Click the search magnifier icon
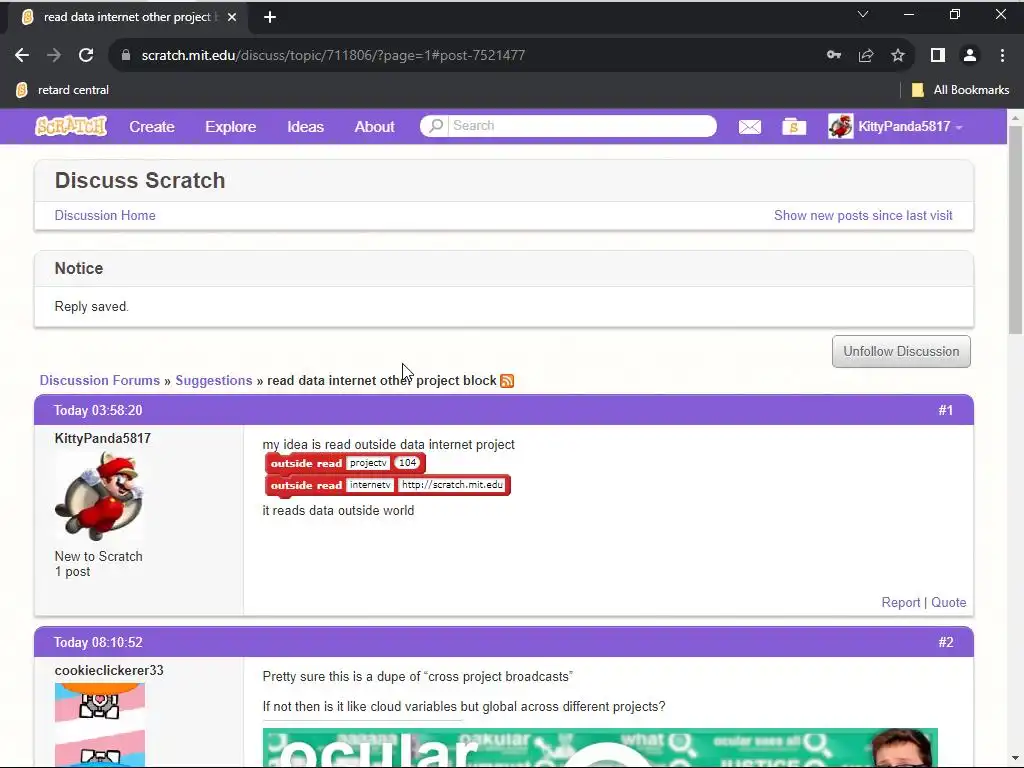Viewport: 1024px width, 768px height. tap(436, 125)
